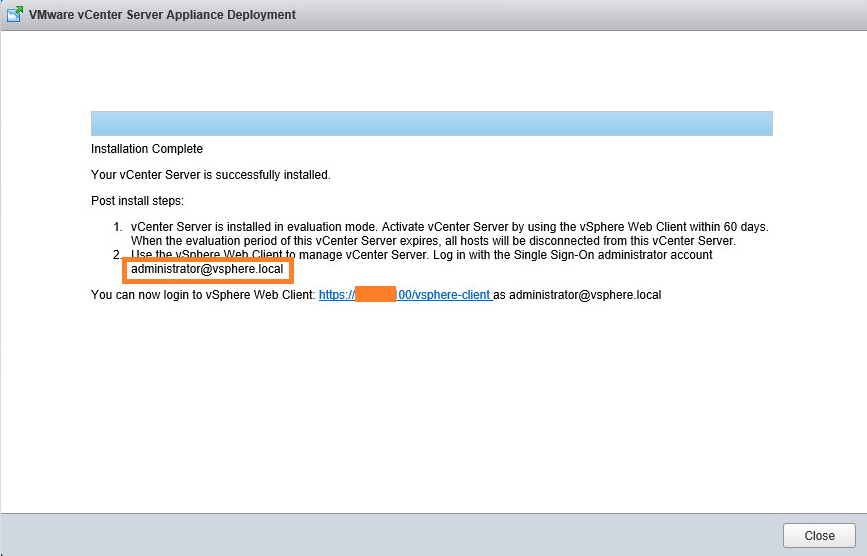Click 'as administrator@vsphere.local' after the link

click(x=577, y=295)
